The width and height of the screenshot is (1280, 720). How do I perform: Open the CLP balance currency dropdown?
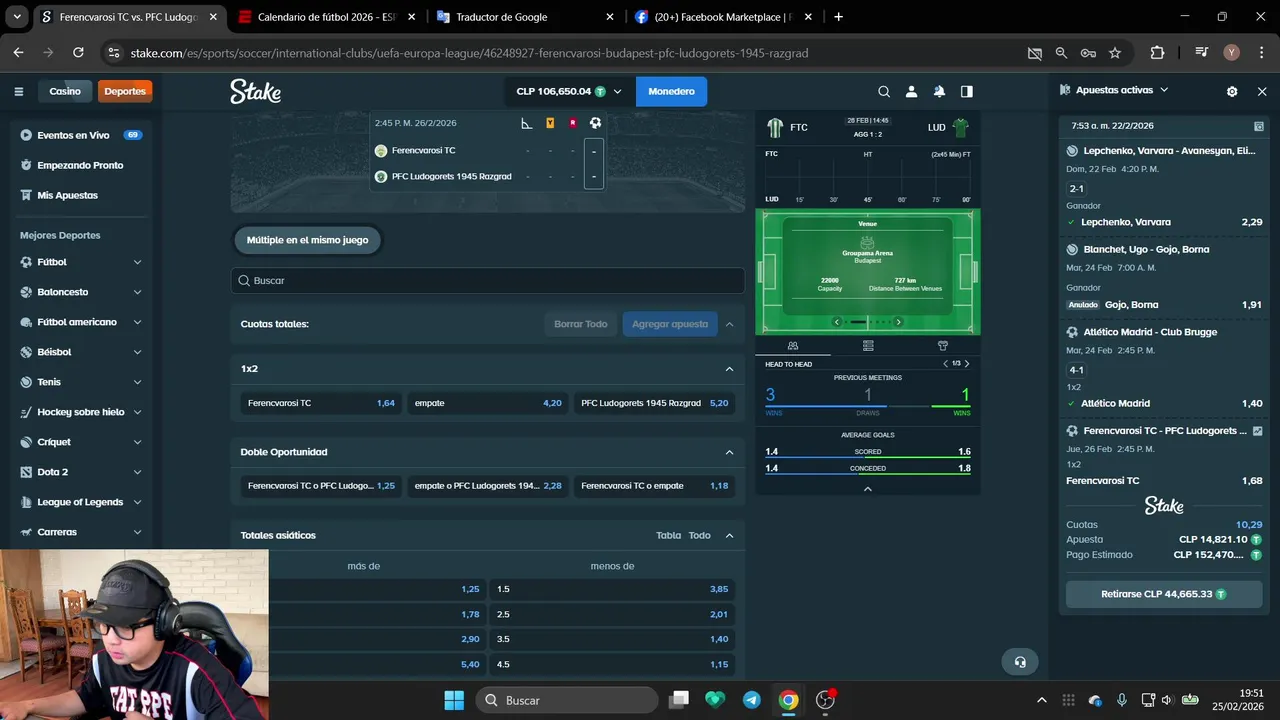(x=568, y=91)
